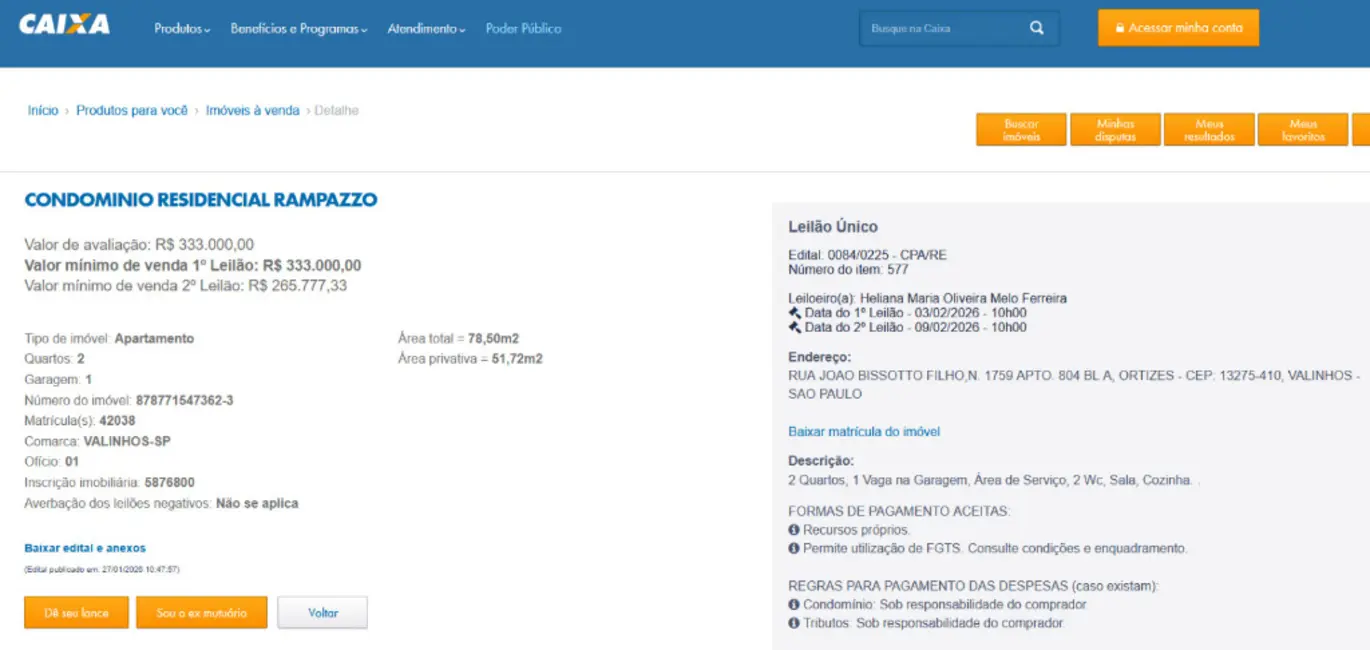Viewport: 1370px width, 650px height.
Task: Download via Baixar matrícula do imóvel link
Action: coord(864,432)
